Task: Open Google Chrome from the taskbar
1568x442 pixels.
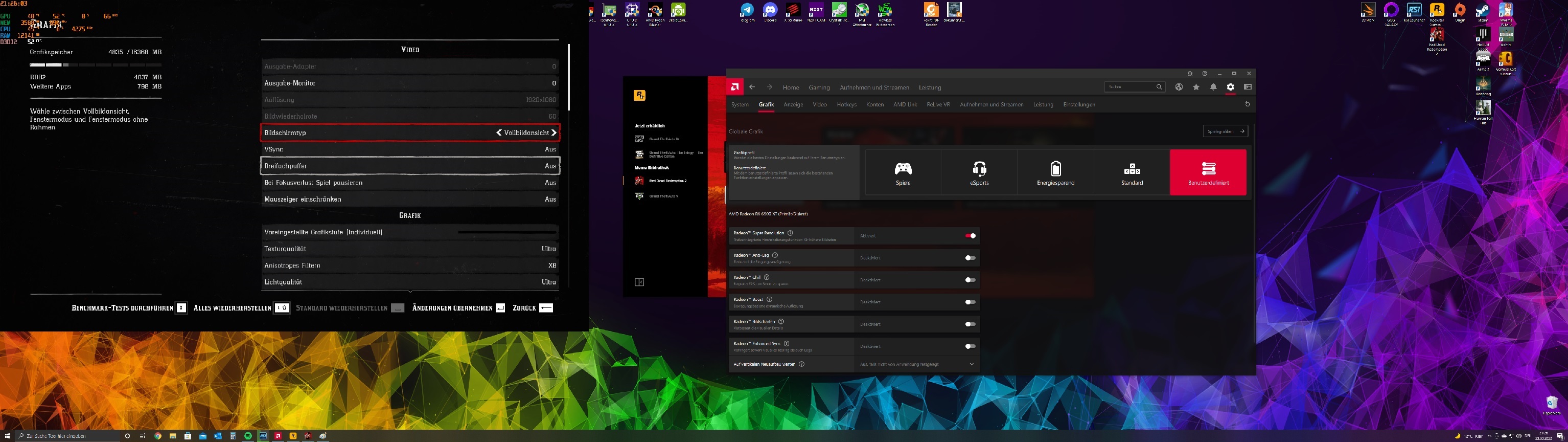Action: (x=157, y=436)
